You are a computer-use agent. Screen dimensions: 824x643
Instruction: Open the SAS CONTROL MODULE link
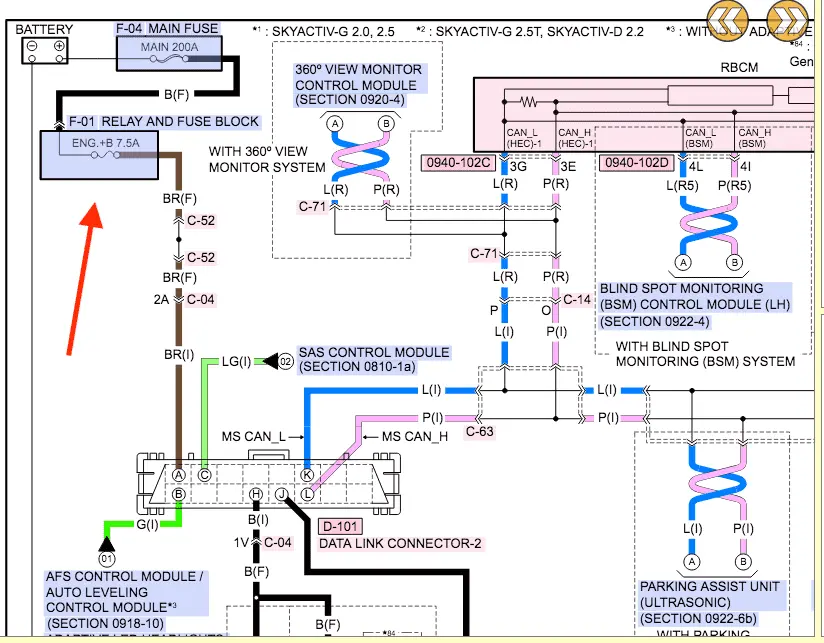tap(374, 360)
